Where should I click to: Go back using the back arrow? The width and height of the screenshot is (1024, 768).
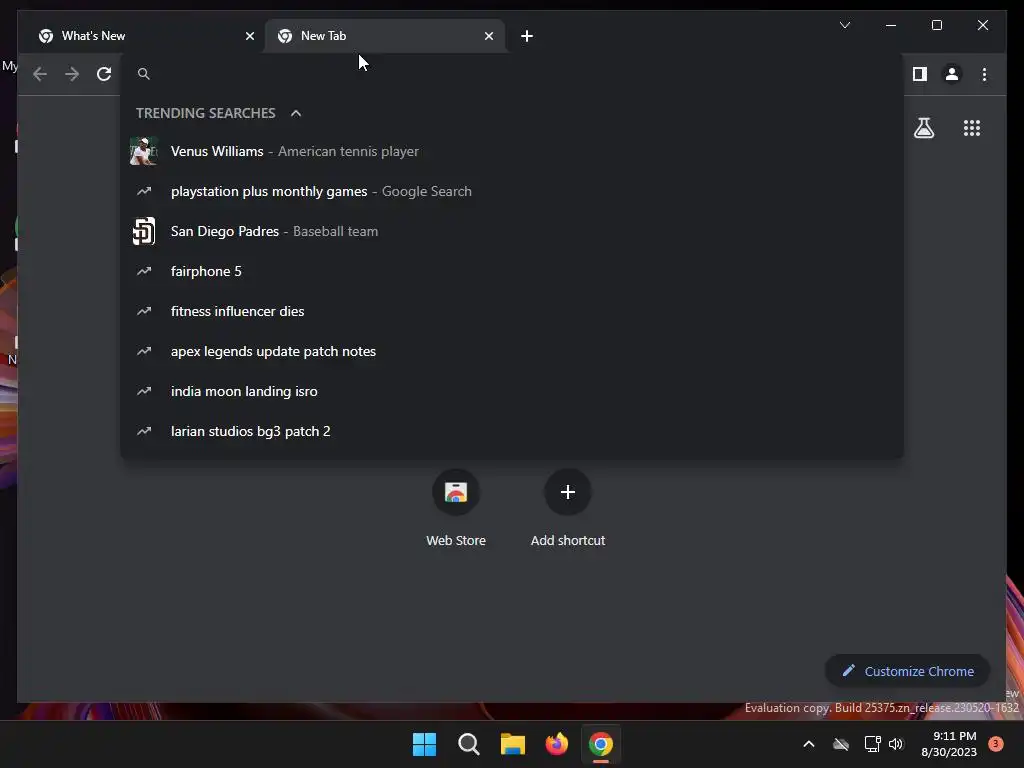click(40, 74)
